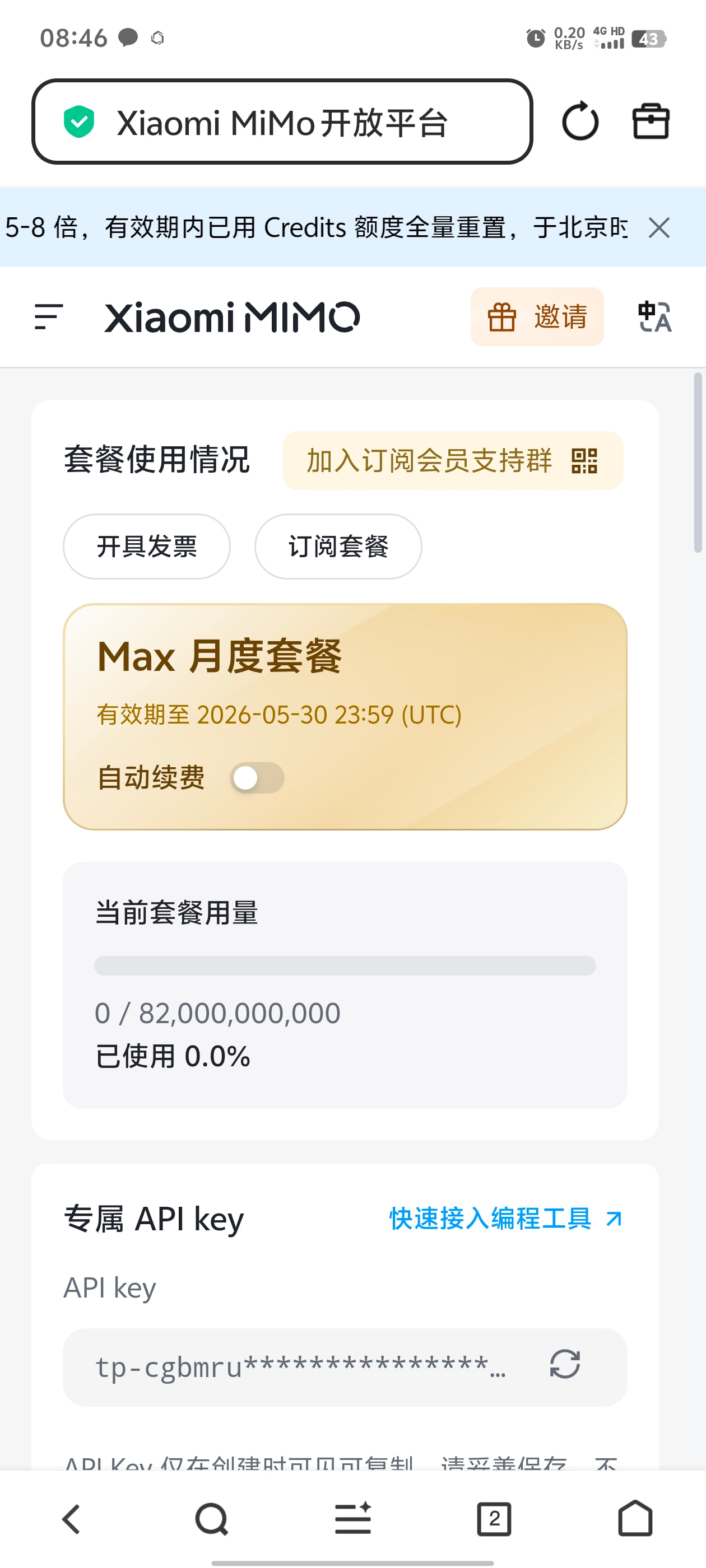706x1568 pixels.
Task: Open the hamburger sidebar menu
Action: (x=49, y=316)
